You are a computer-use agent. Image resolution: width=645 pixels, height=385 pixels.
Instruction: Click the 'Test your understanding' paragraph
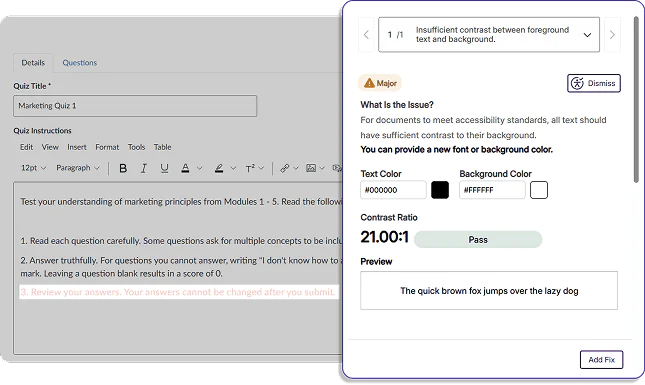[181, 202]
